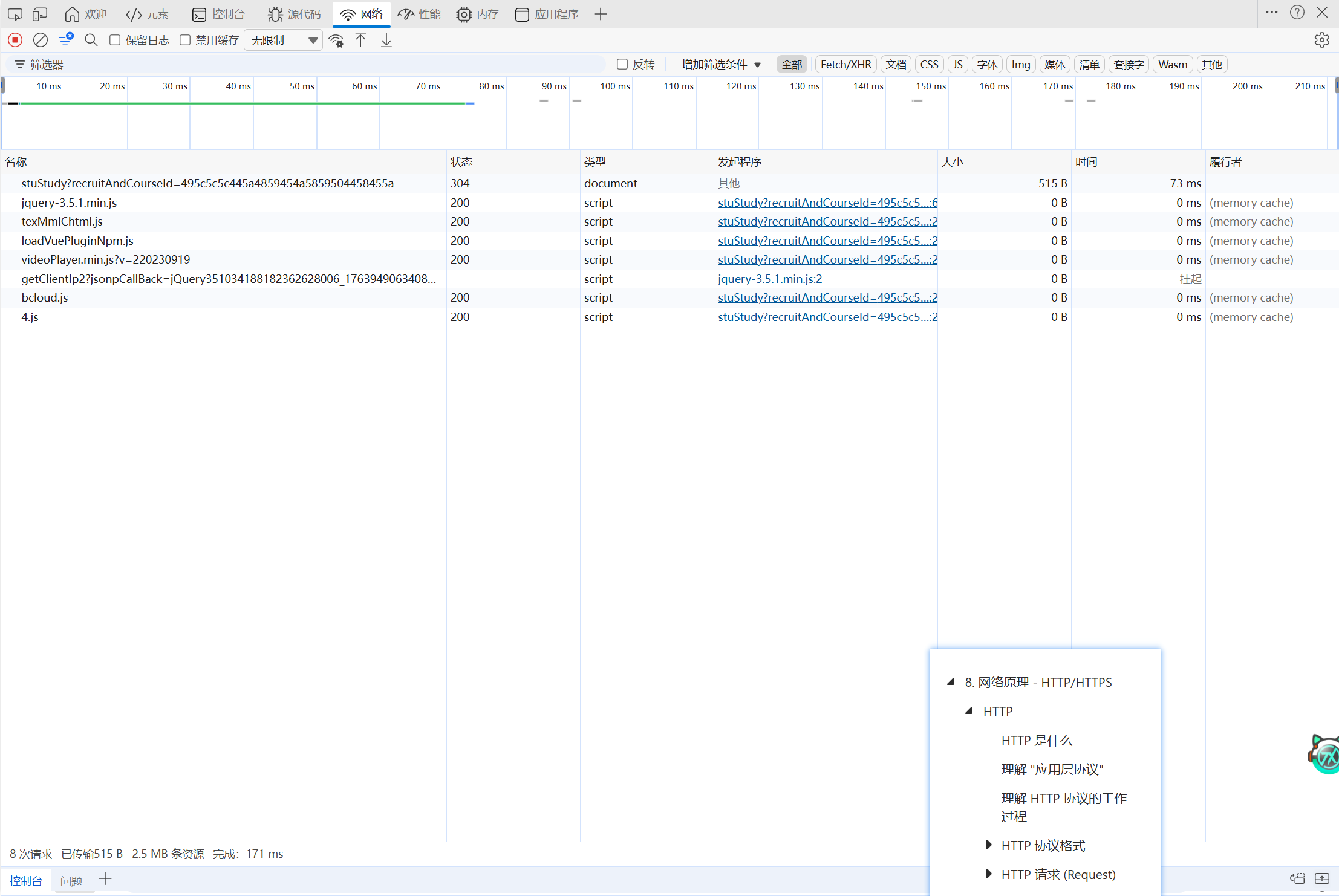Viewport: 1339px width, 896px height.
Task: Open the 无限制 throttling dropdown
Action: coord(283,41)
